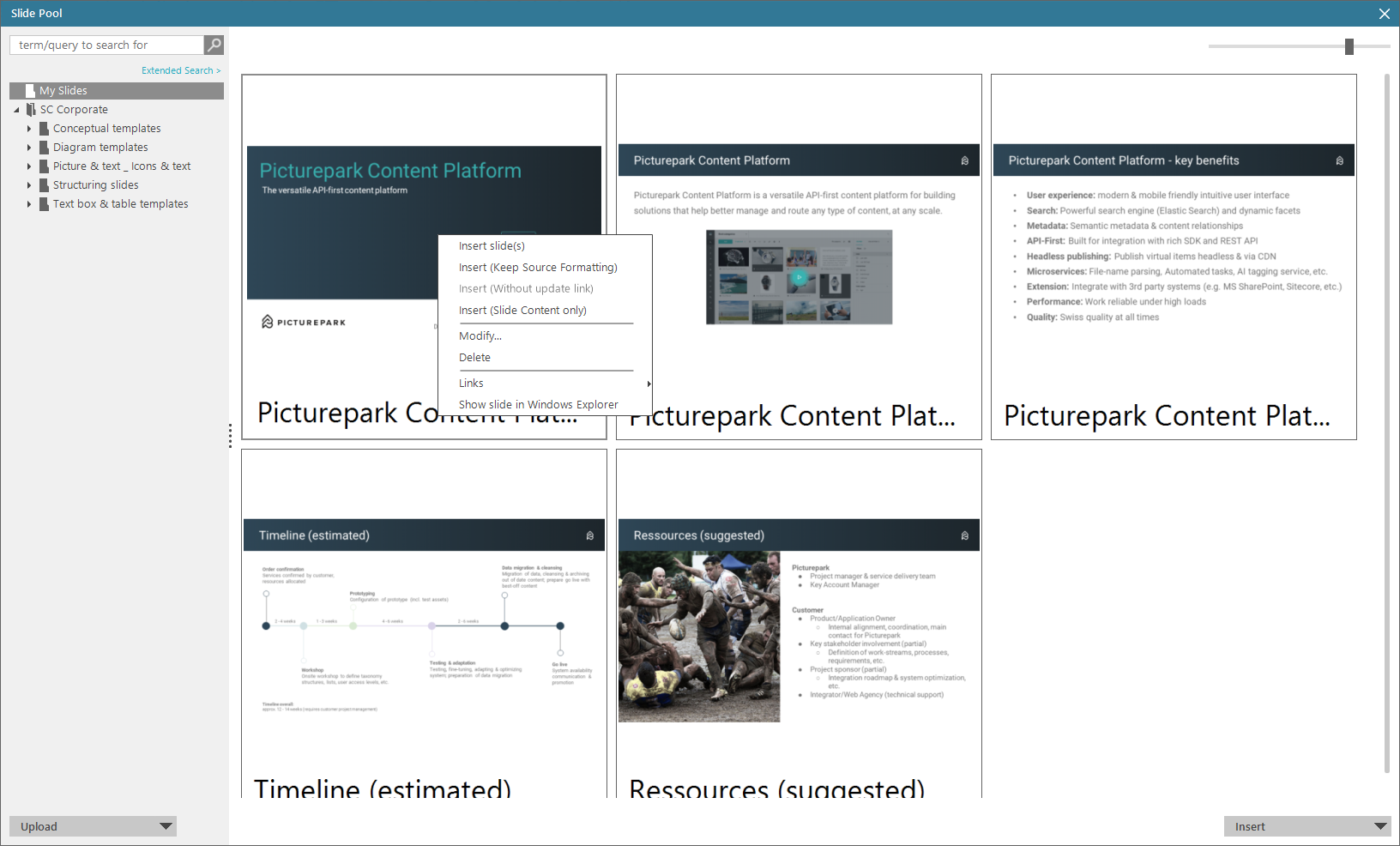The width and height of the screenshot is (1400, 846).
Task: Select the Timeline (estimated) slide thumbnail
Action: [x=424, y=624]
